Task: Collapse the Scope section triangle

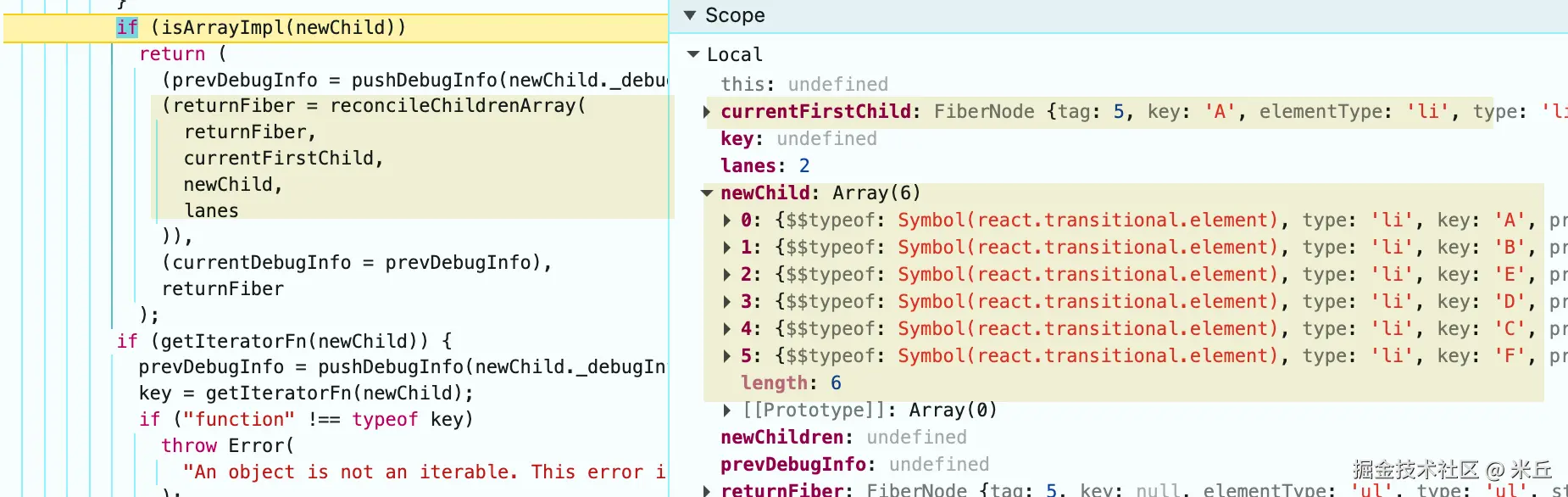Action: (690, 15)
